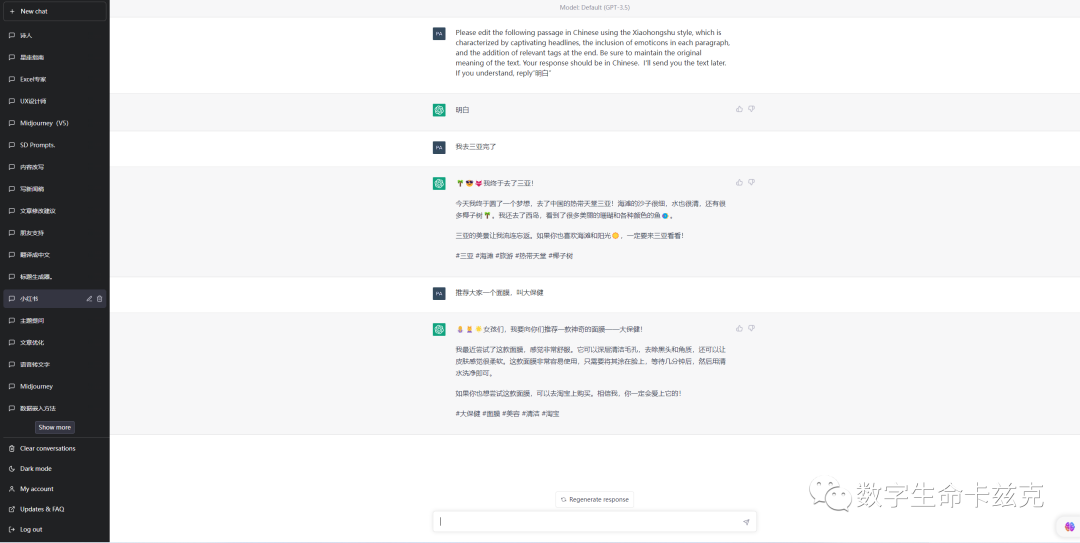Click the ChatGPT logo beside 明白 reply

pyautogui.click(x=439, y=110)
